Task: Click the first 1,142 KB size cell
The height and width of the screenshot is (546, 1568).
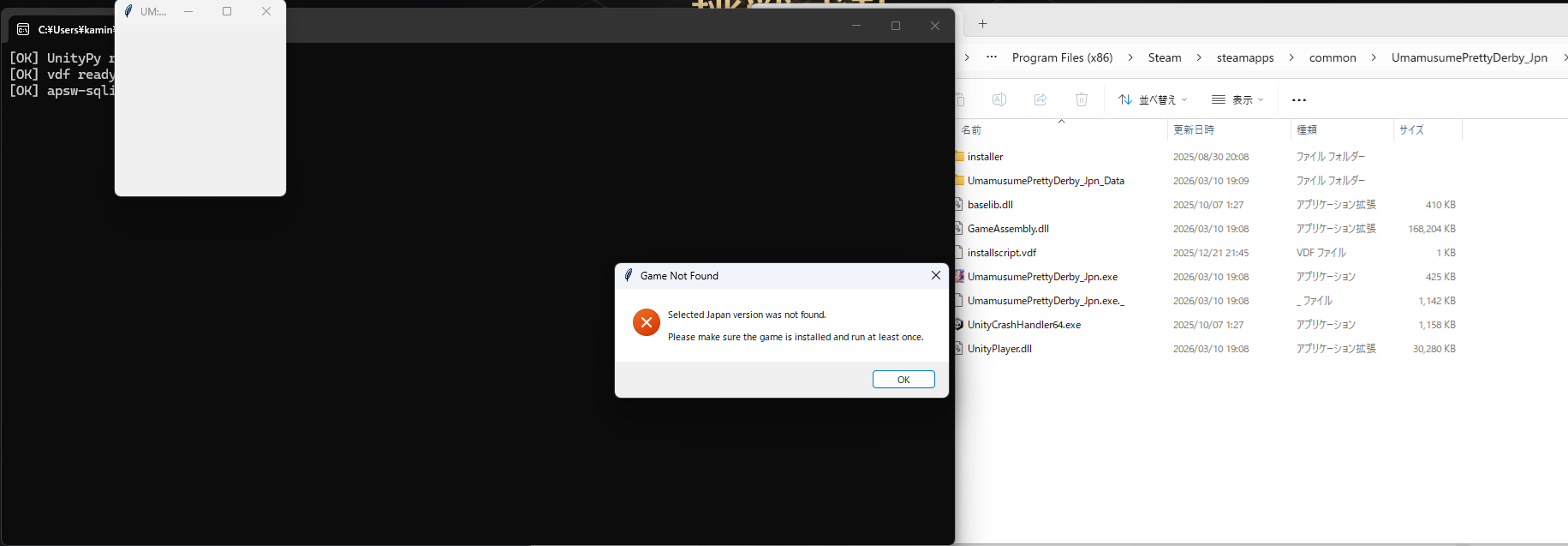Action: [x=1437, y=301]
